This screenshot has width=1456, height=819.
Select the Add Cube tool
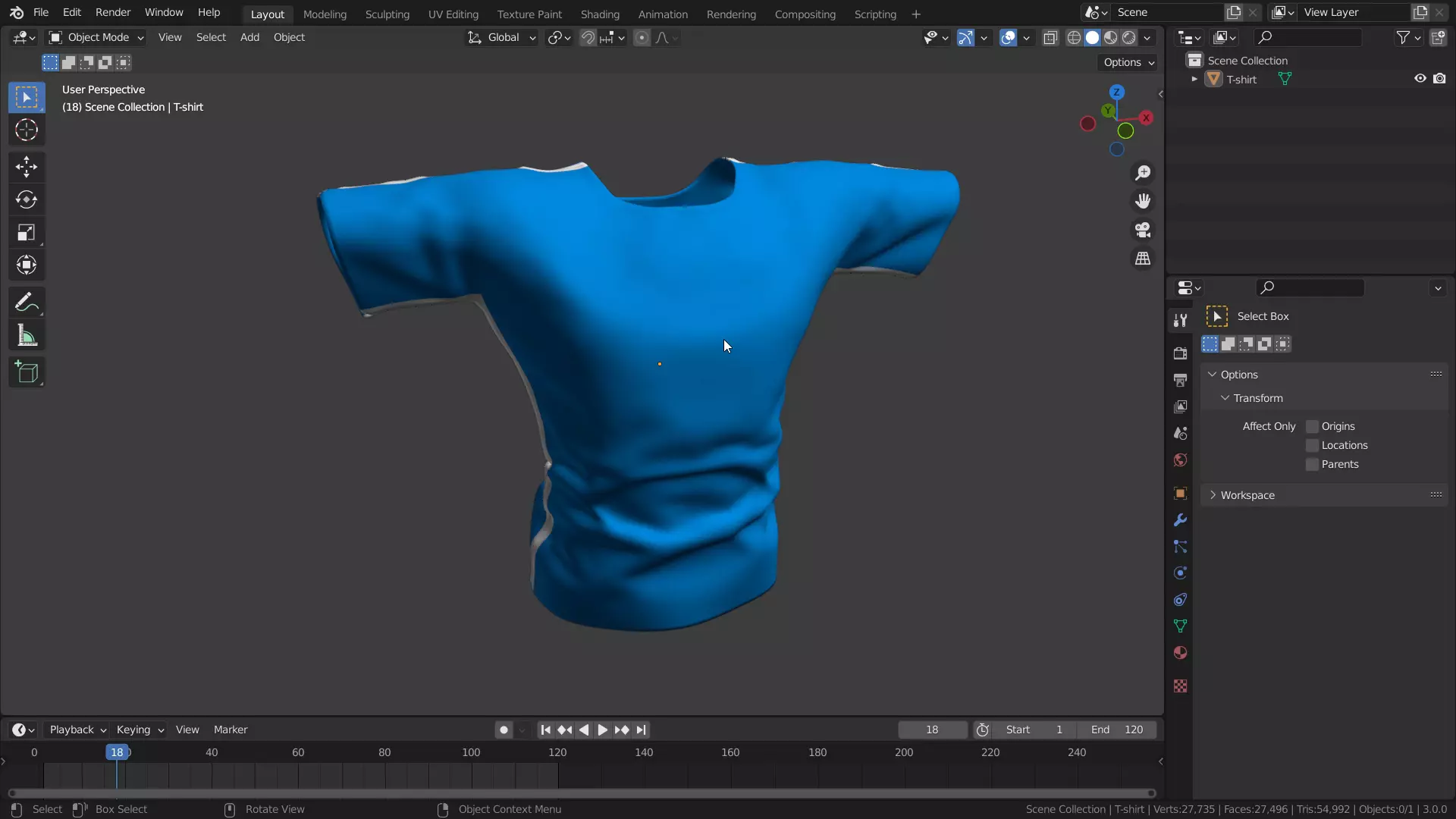27,372
